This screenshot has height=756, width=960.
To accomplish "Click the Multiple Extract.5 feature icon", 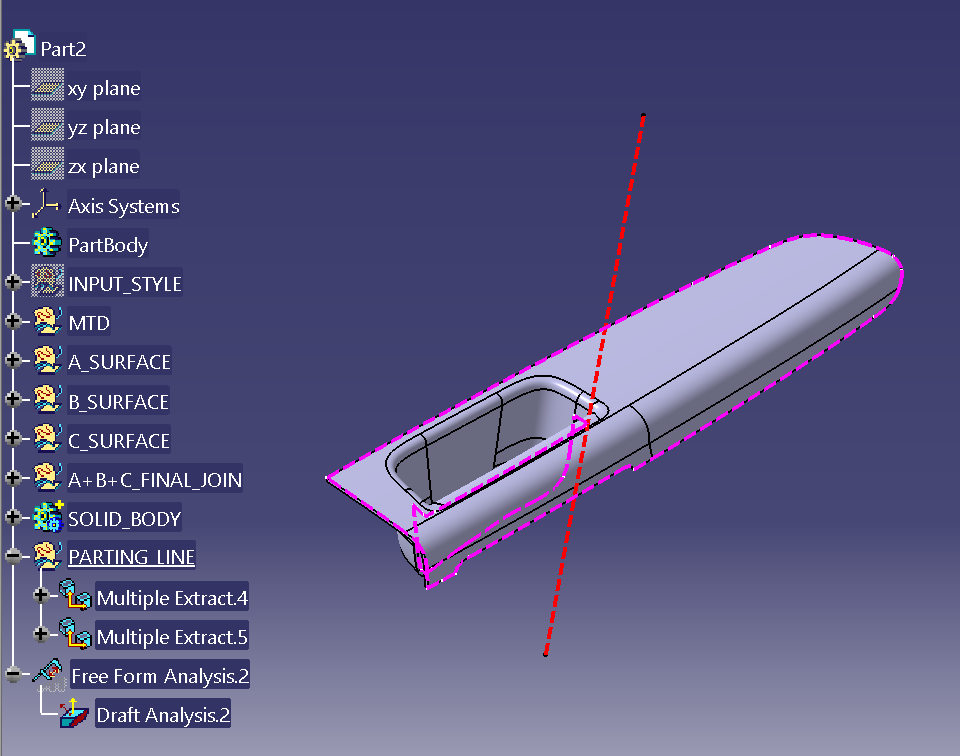I will click(x=75, y=634).
